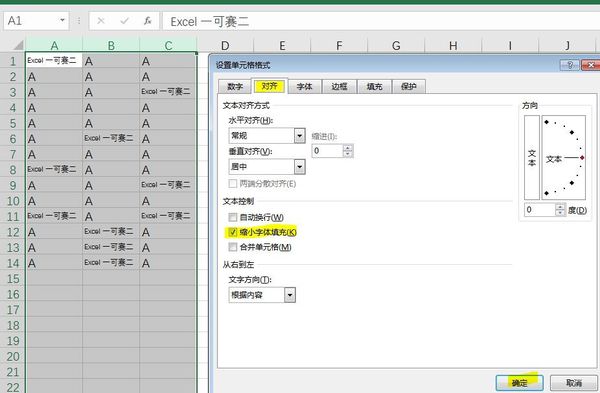Click the Name Box showing A1
Viewport: 600px width, 393px height.
point(36,21)
